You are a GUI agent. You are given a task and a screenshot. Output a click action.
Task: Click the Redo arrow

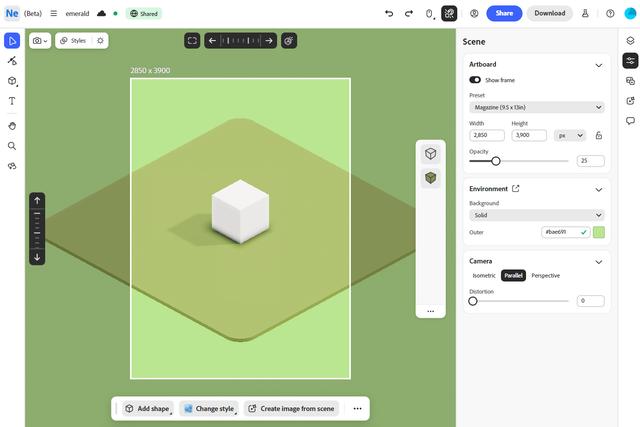click(x=409, y=13)
